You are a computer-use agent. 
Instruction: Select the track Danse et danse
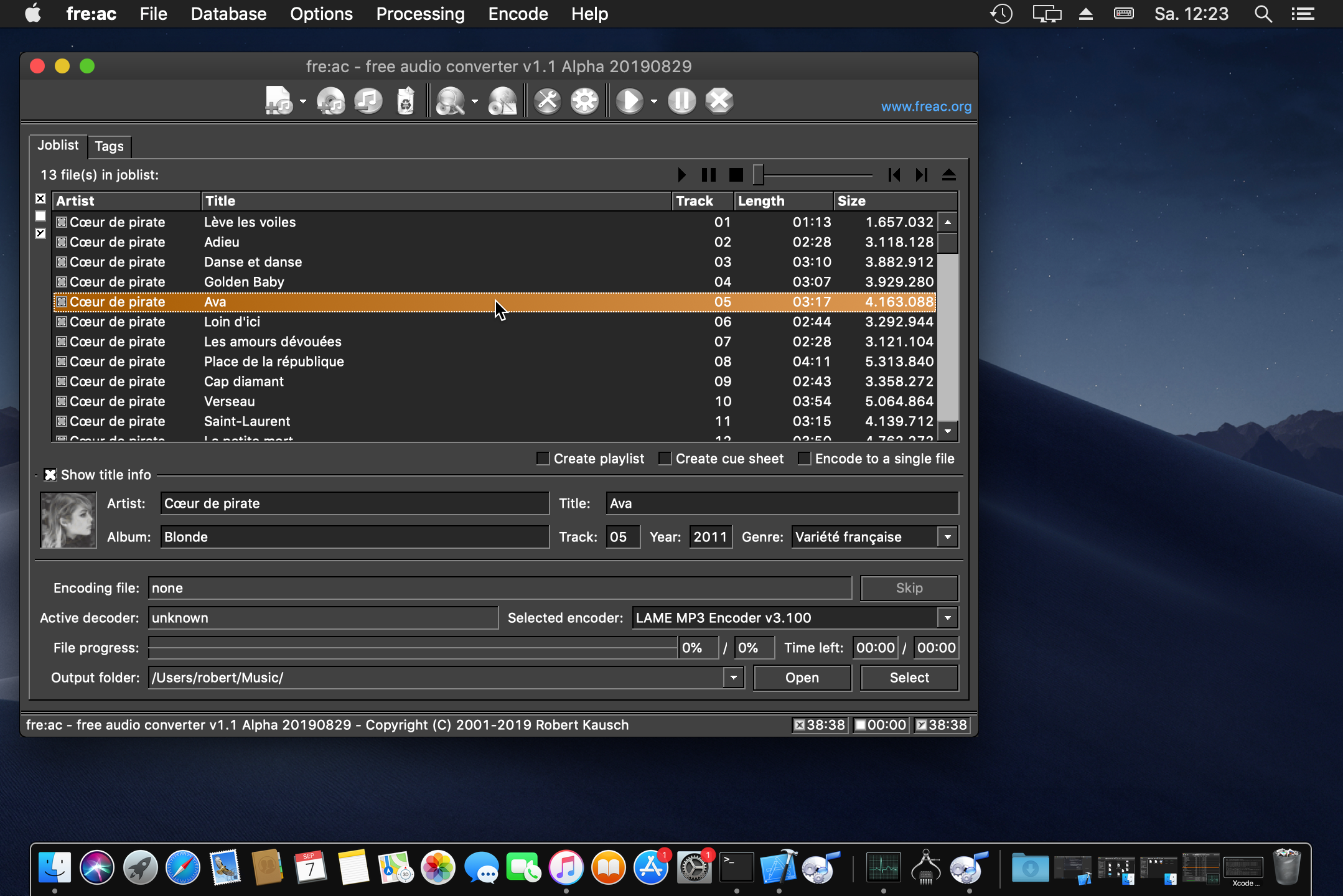[495, 262]
